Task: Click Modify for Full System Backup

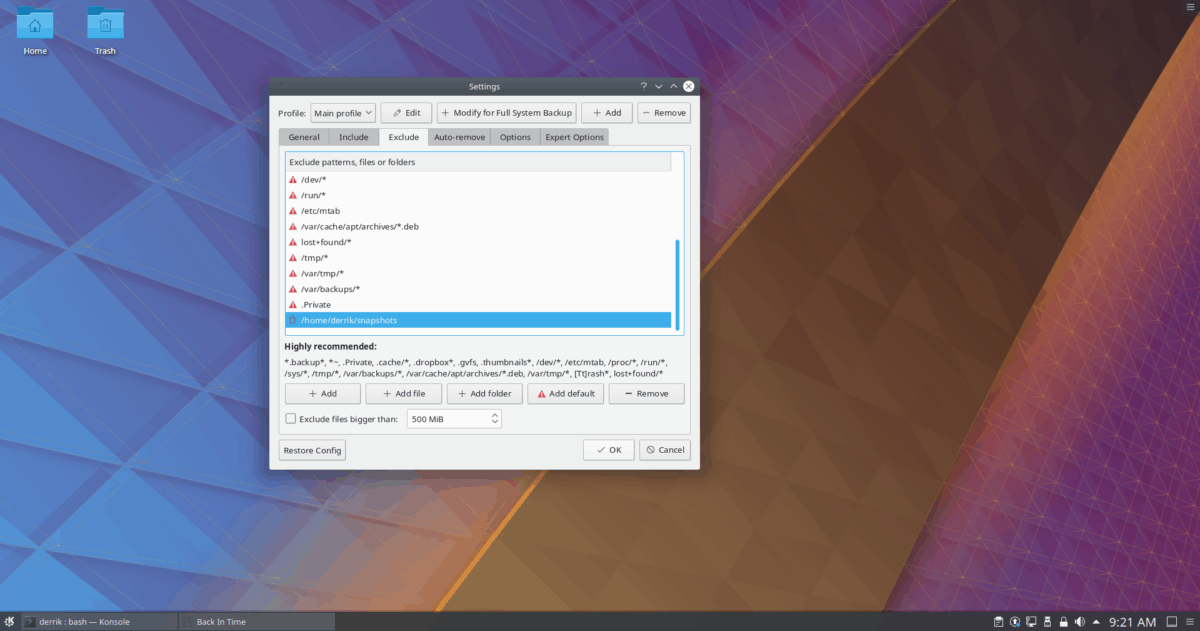Action: point(506,112)
